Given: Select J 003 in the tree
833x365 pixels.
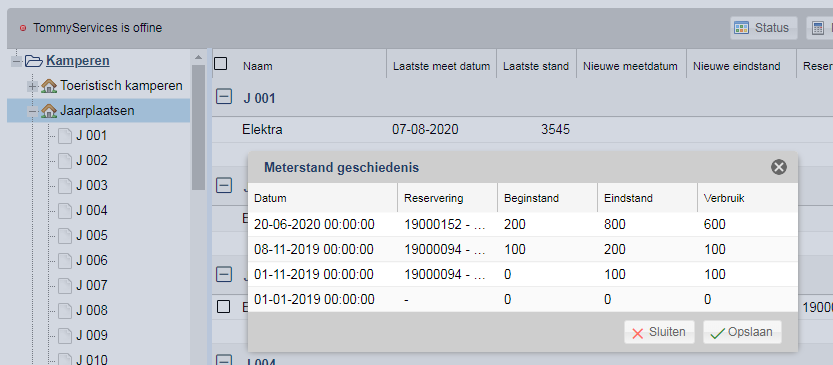Looking at the screenshot, I should pos(91,186).
